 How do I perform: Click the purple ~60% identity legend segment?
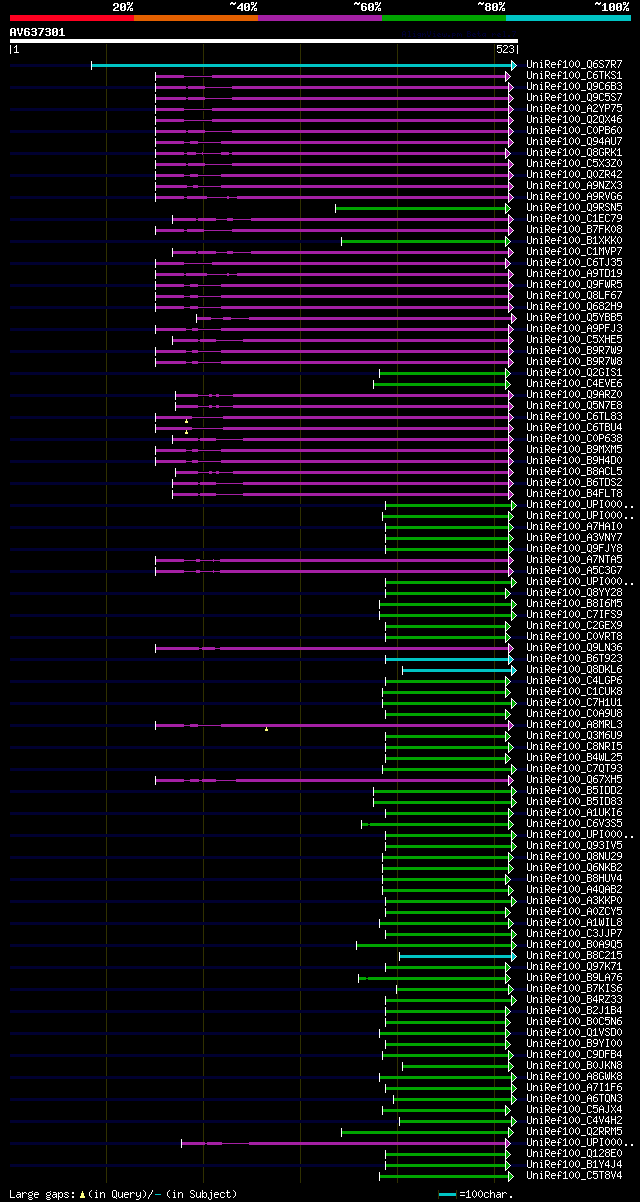pyautogui.click(x=320, y=17)
